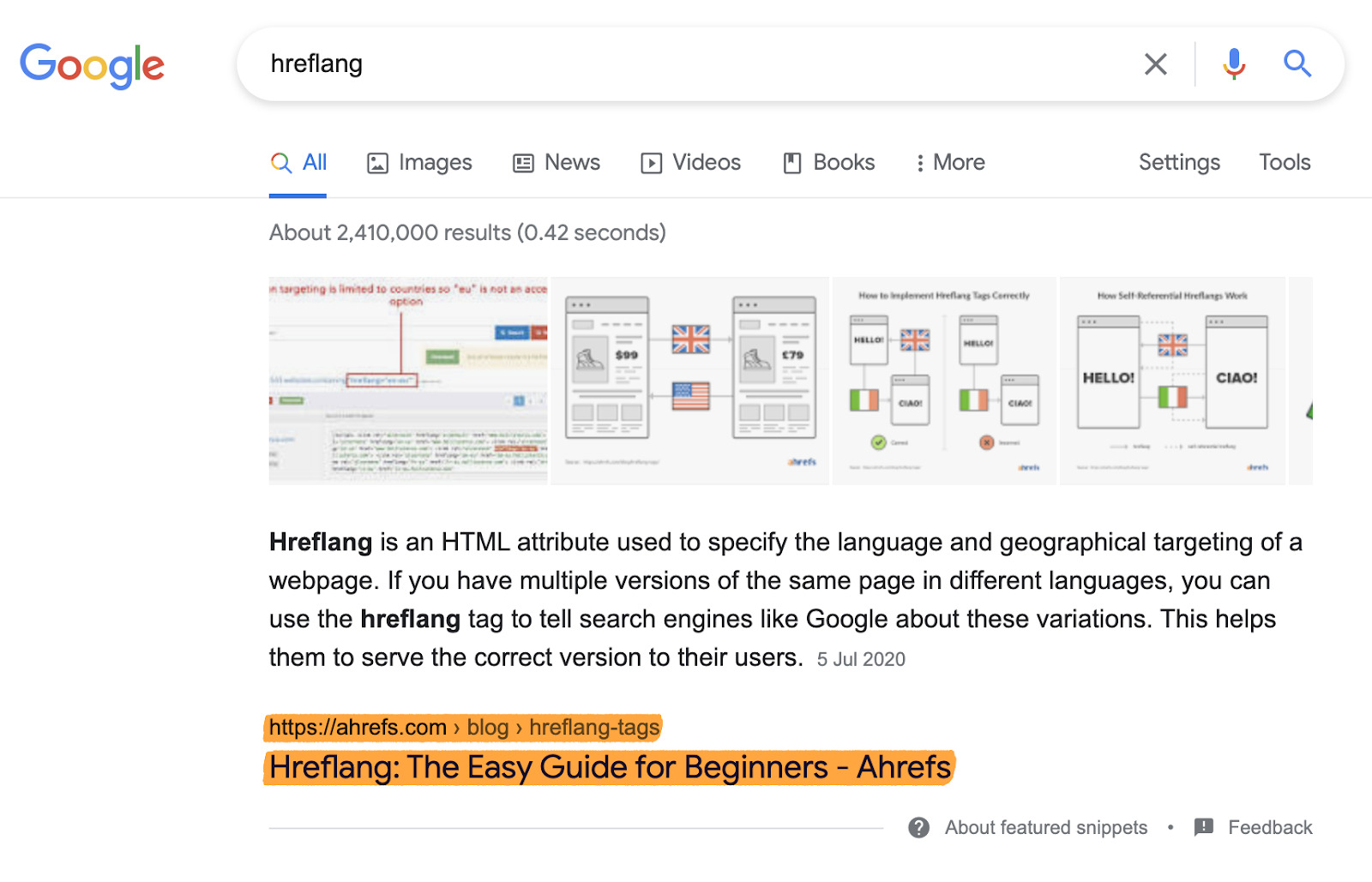This screenshot has width=1372, height=882.
Task: Open the Videos results tab
Action: pos(690,163)
